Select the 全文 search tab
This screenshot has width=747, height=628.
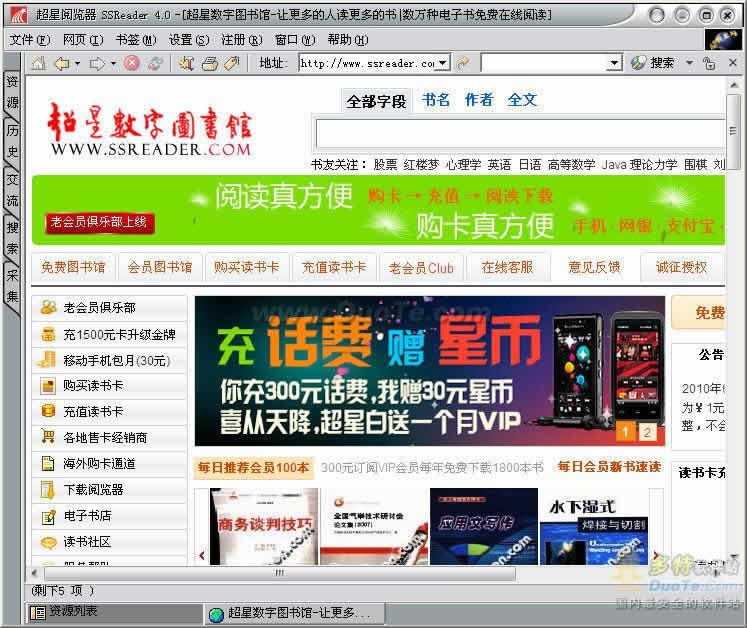[x=522, y=100]
